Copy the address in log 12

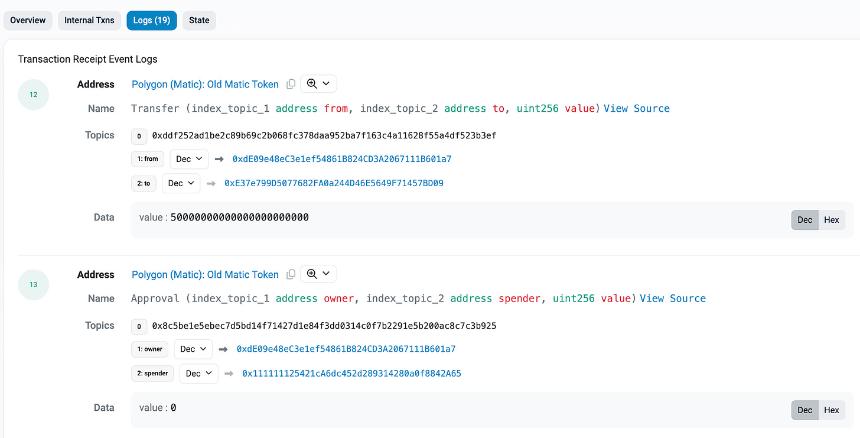(x=291, y=84)
